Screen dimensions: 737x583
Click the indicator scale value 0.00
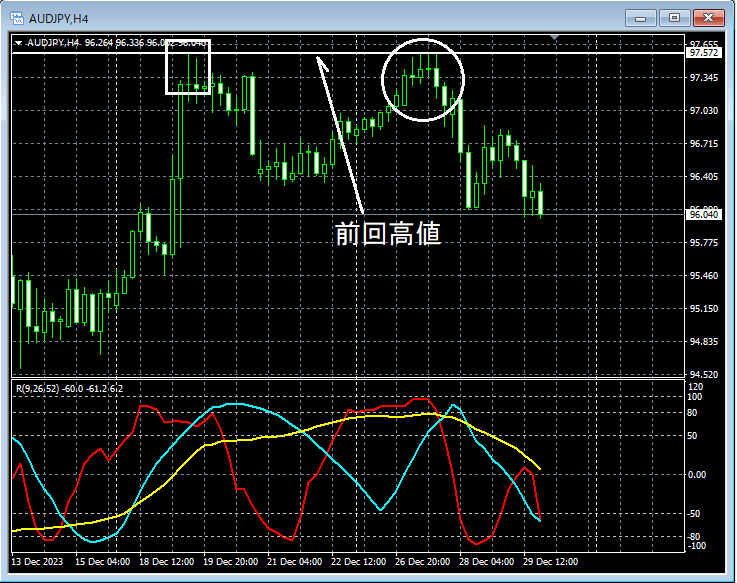[697, 474]
